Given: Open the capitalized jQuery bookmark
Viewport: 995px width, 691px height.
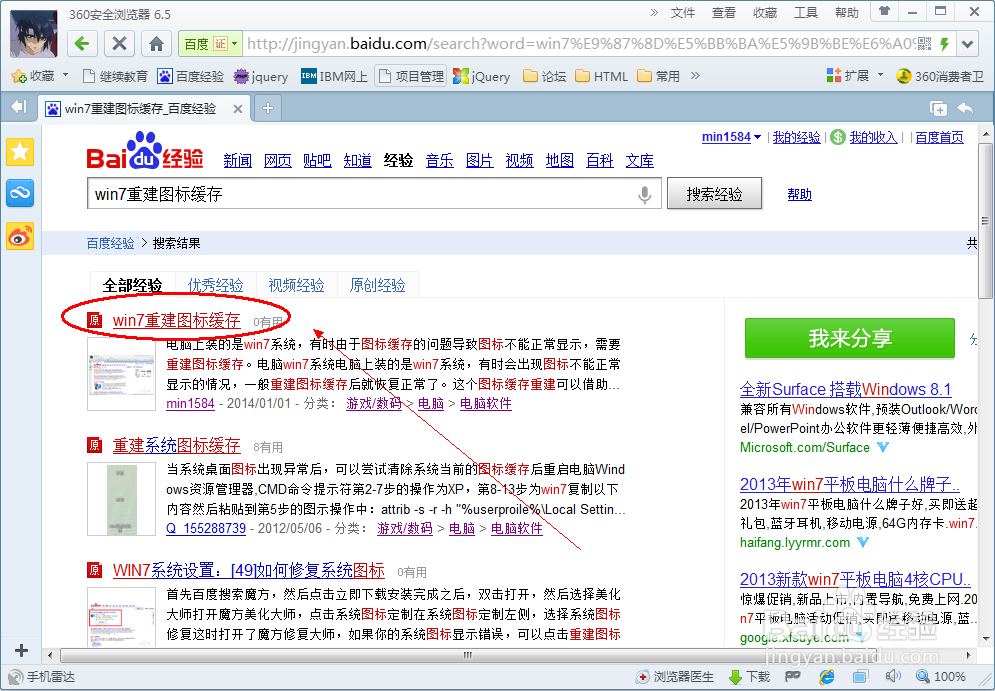Looking at the screenshot, I should [x=482, y=77].
